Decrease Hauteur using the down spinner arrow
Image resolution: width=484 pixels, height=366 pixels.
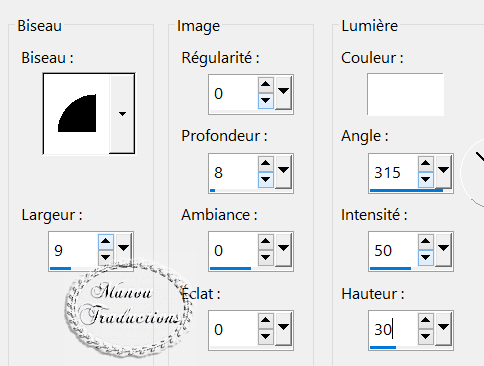[426, 337]
